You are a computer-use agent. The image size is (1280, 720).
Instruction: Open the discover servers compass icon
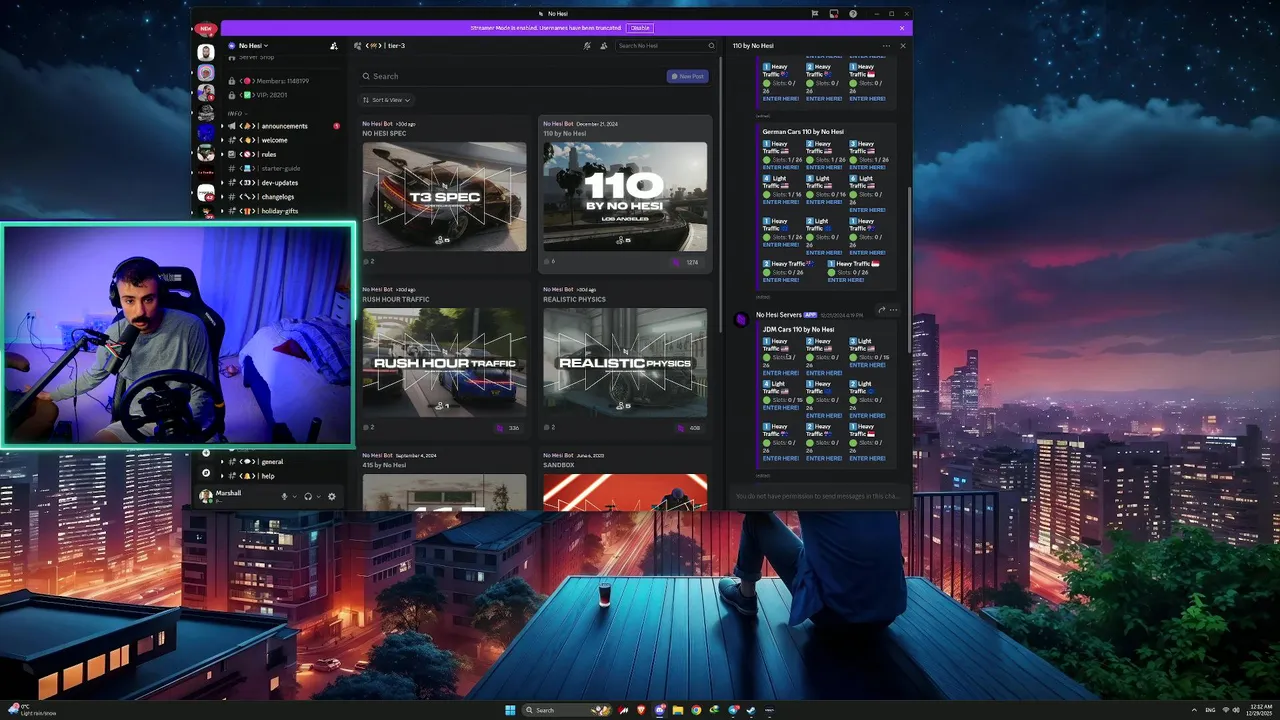point(206,473)
